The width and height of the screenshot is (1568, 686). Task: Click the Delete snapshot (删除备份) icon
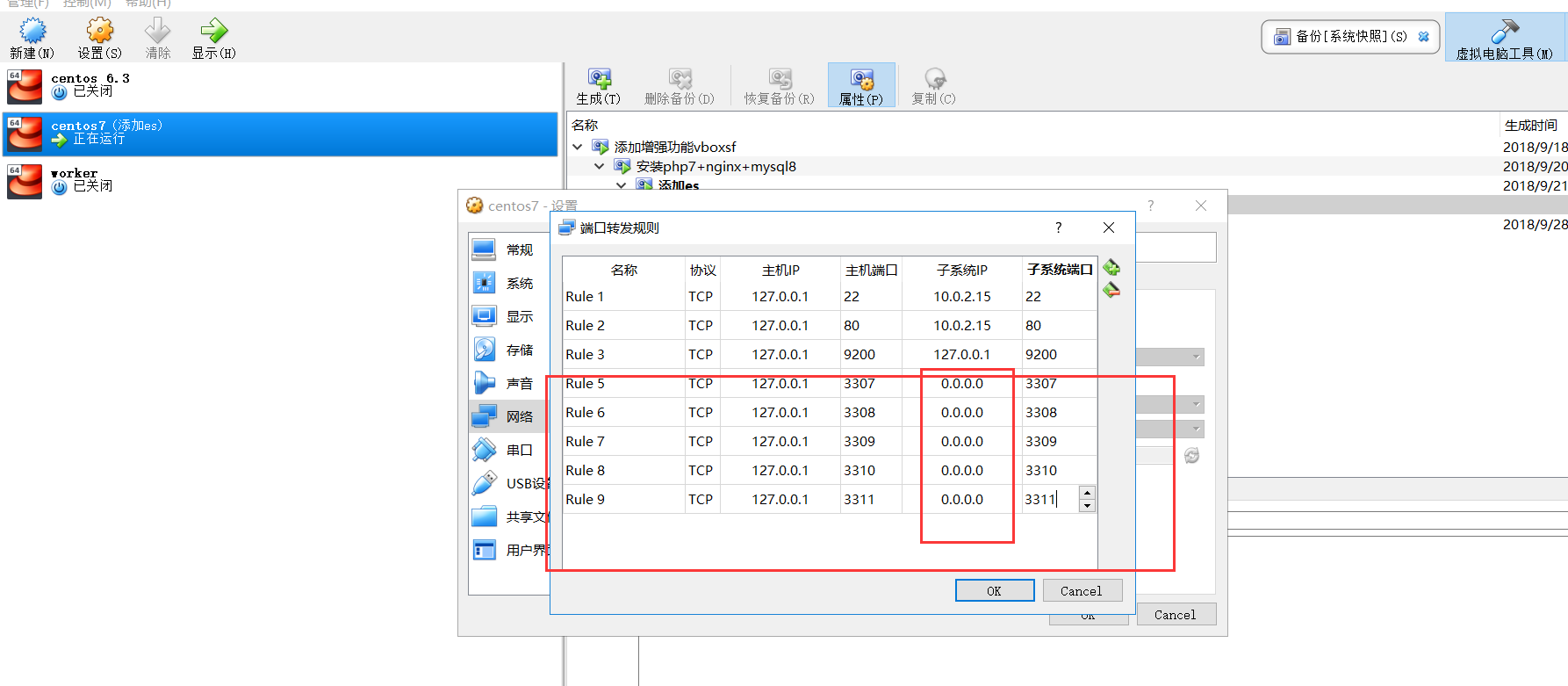(x=680, y=79)
